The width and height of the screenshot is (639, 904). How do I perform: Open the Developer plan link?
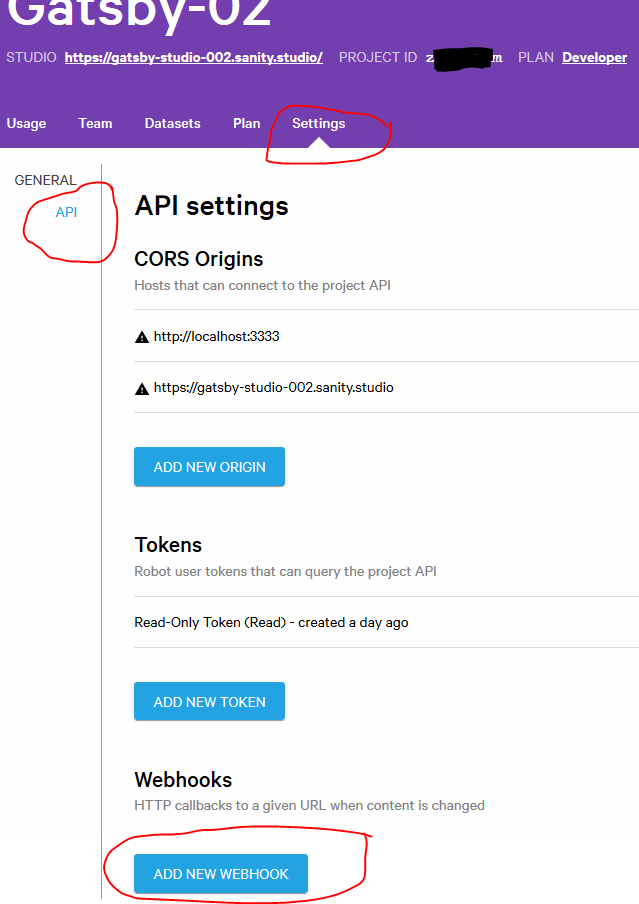tap(595, 58)
